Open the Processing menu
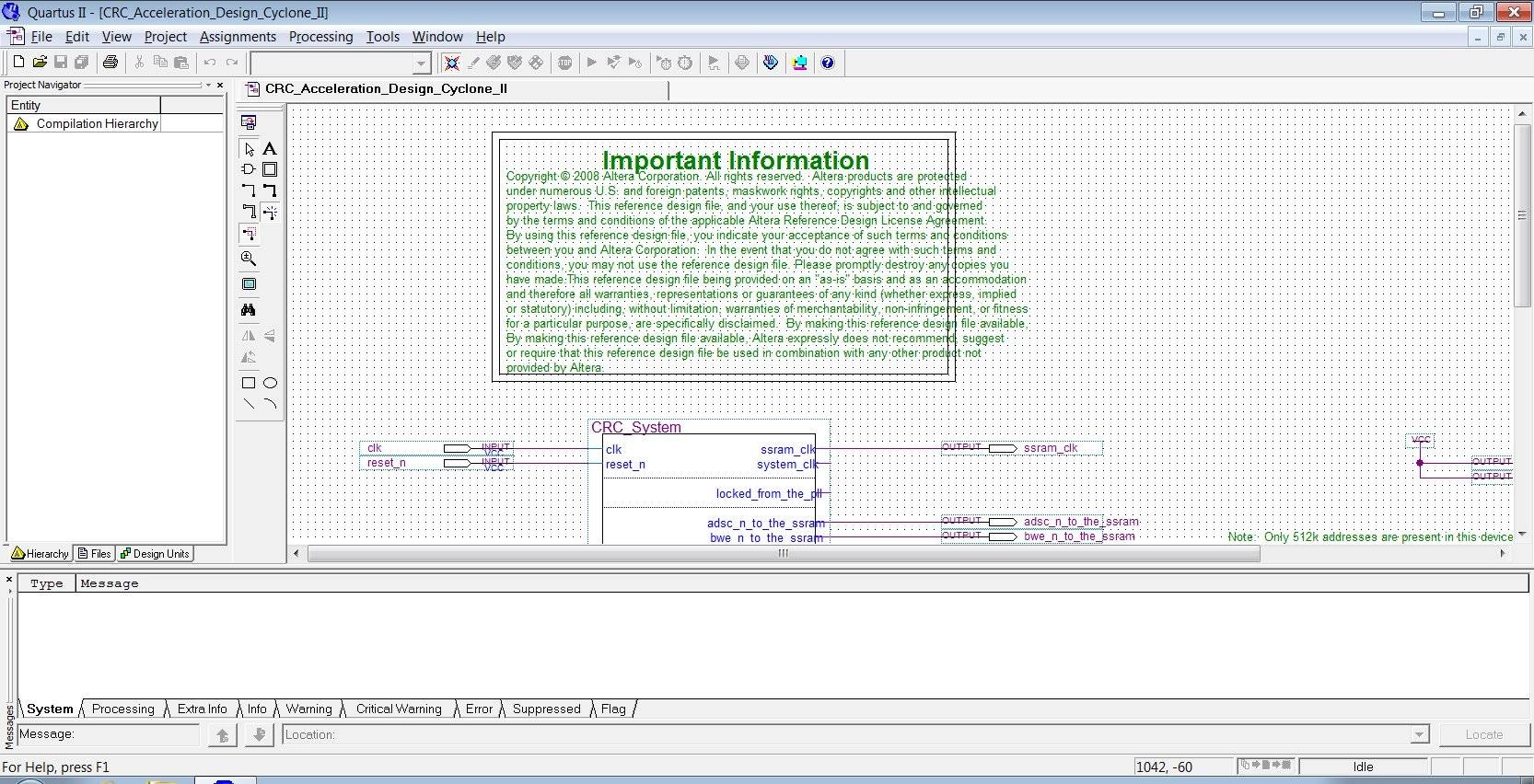The image size is (1534, 784). 320,37
